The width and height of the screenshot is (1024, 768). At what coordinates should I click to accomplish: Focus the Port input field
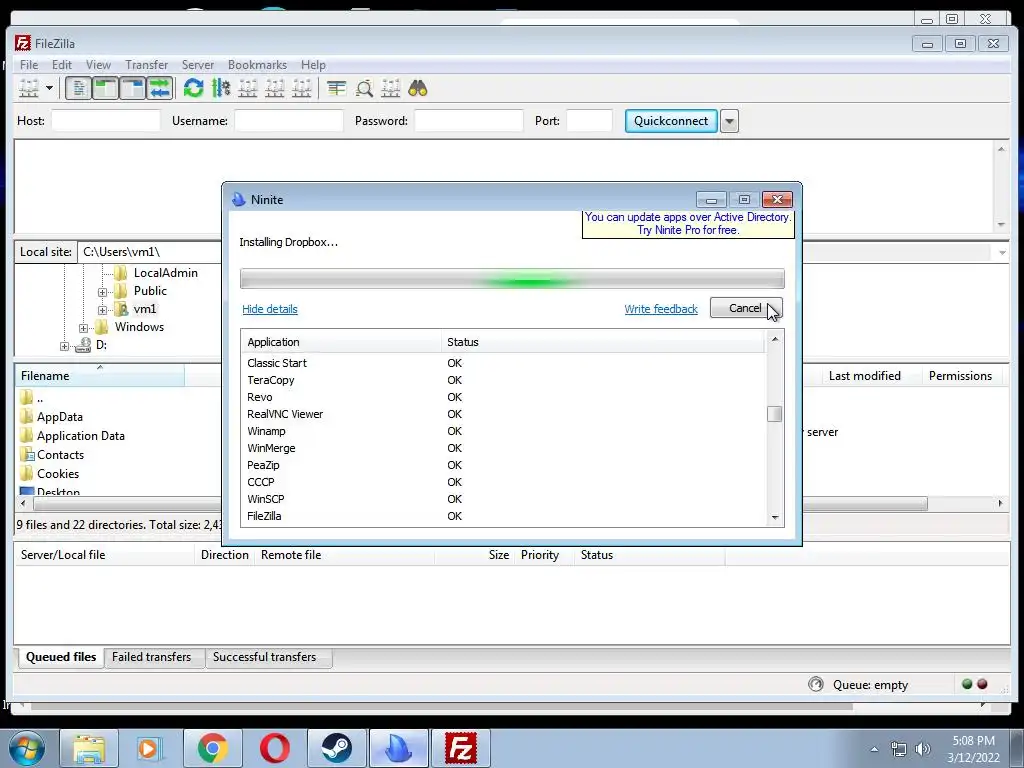pos(589,121)
